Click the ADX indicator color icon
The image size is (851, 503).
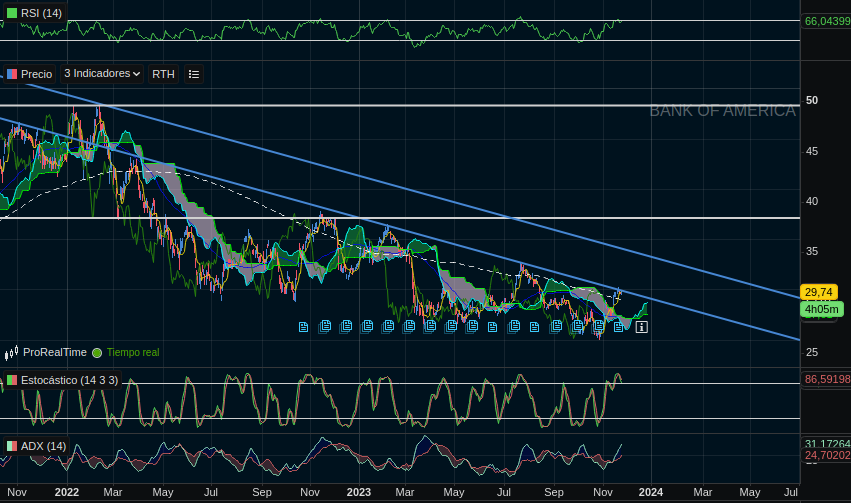11,446
